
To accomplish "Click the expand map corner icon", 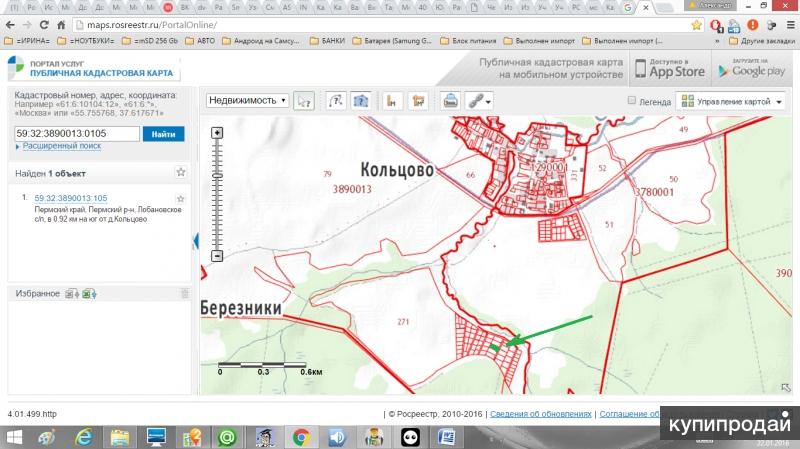I will [786, 388].
